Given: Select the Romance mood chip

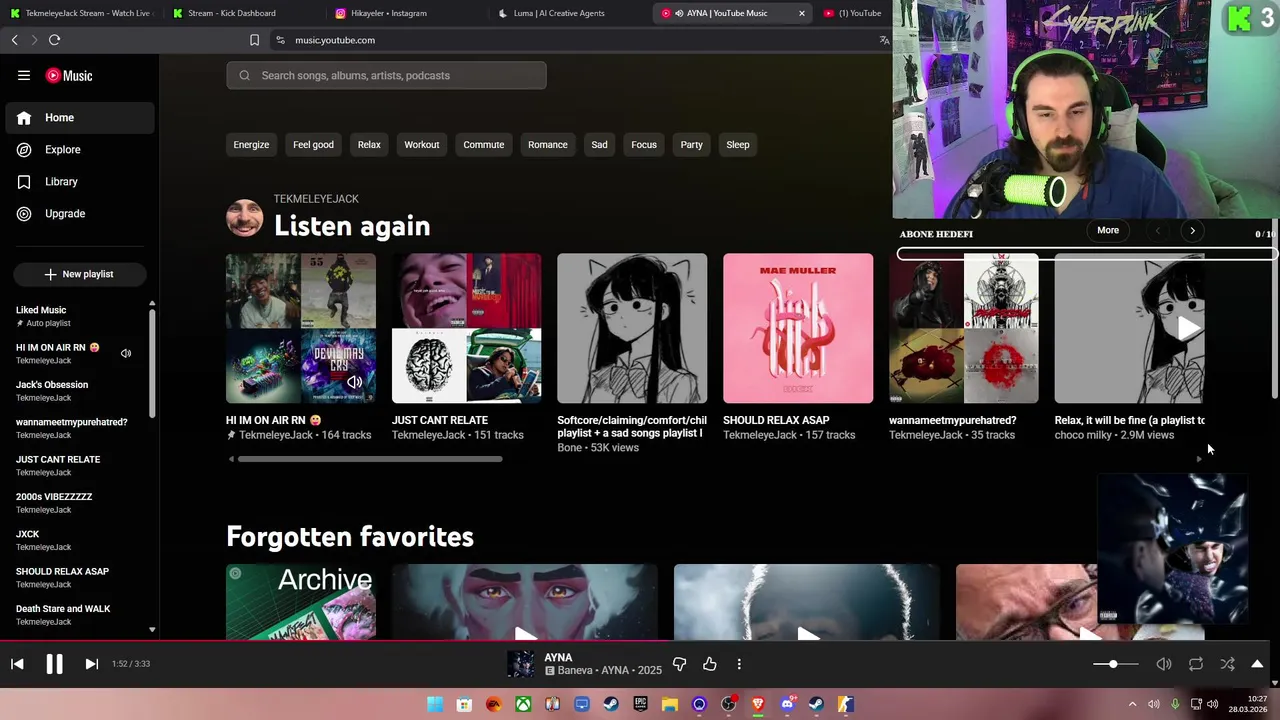Looking at the screenshot, I should coord(548,145).
